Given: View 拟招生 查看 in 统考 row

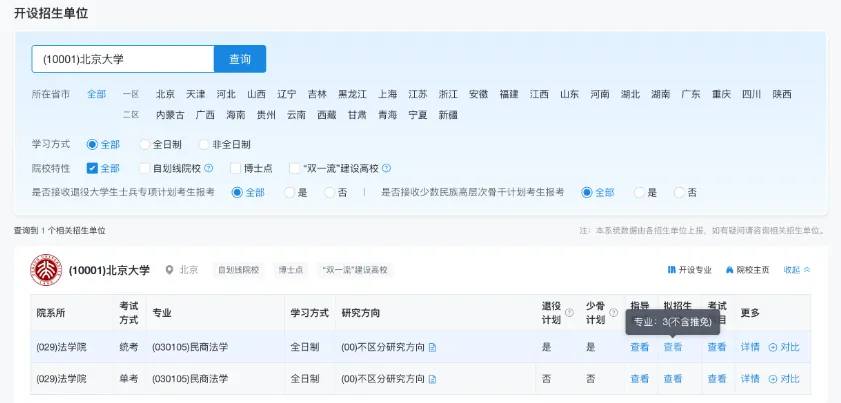Looking at the screenshot, I should click(673, 347).
